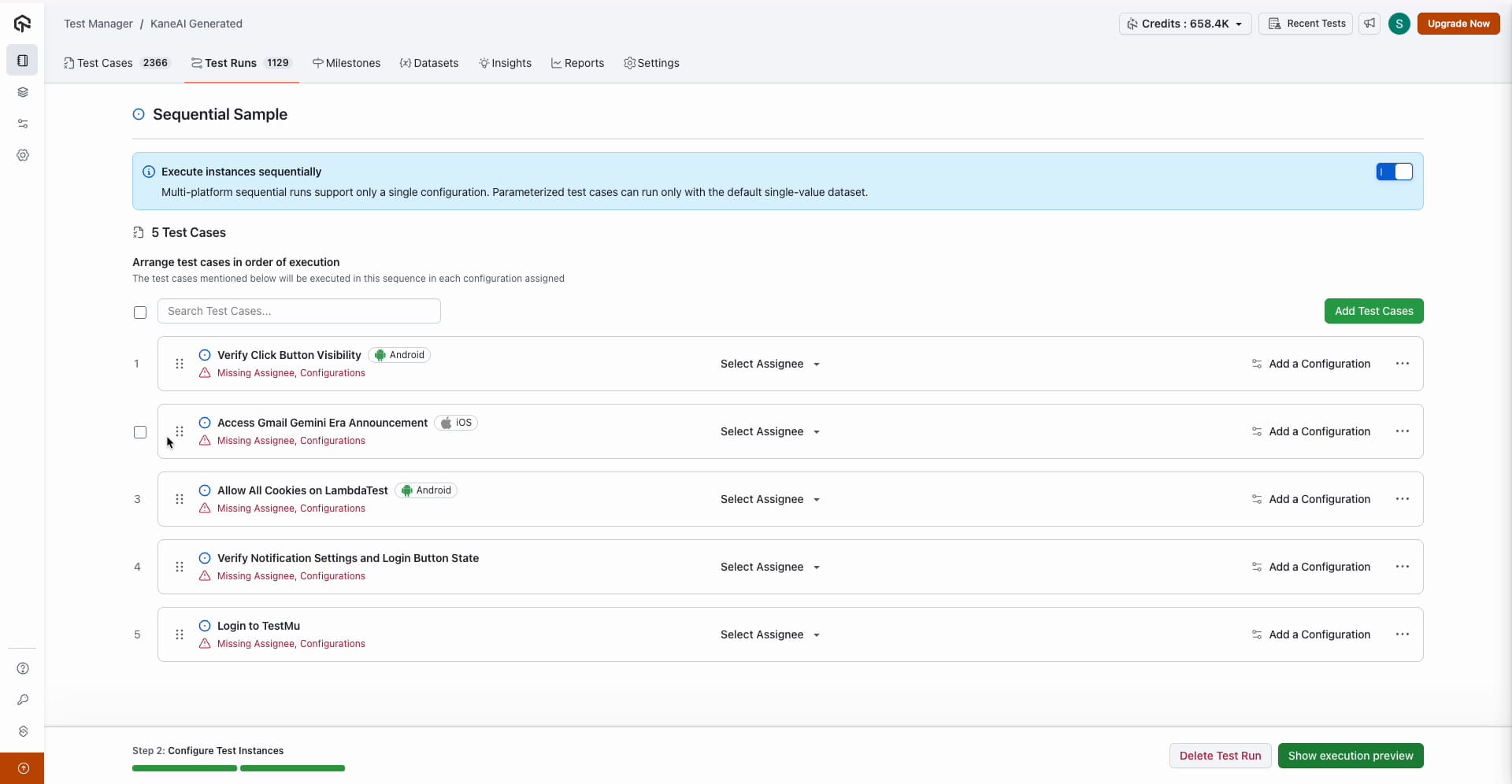Check the select-all test cases checkbox
The image size is (1512, 784).
pyautogui.click(x=140, y=312)
